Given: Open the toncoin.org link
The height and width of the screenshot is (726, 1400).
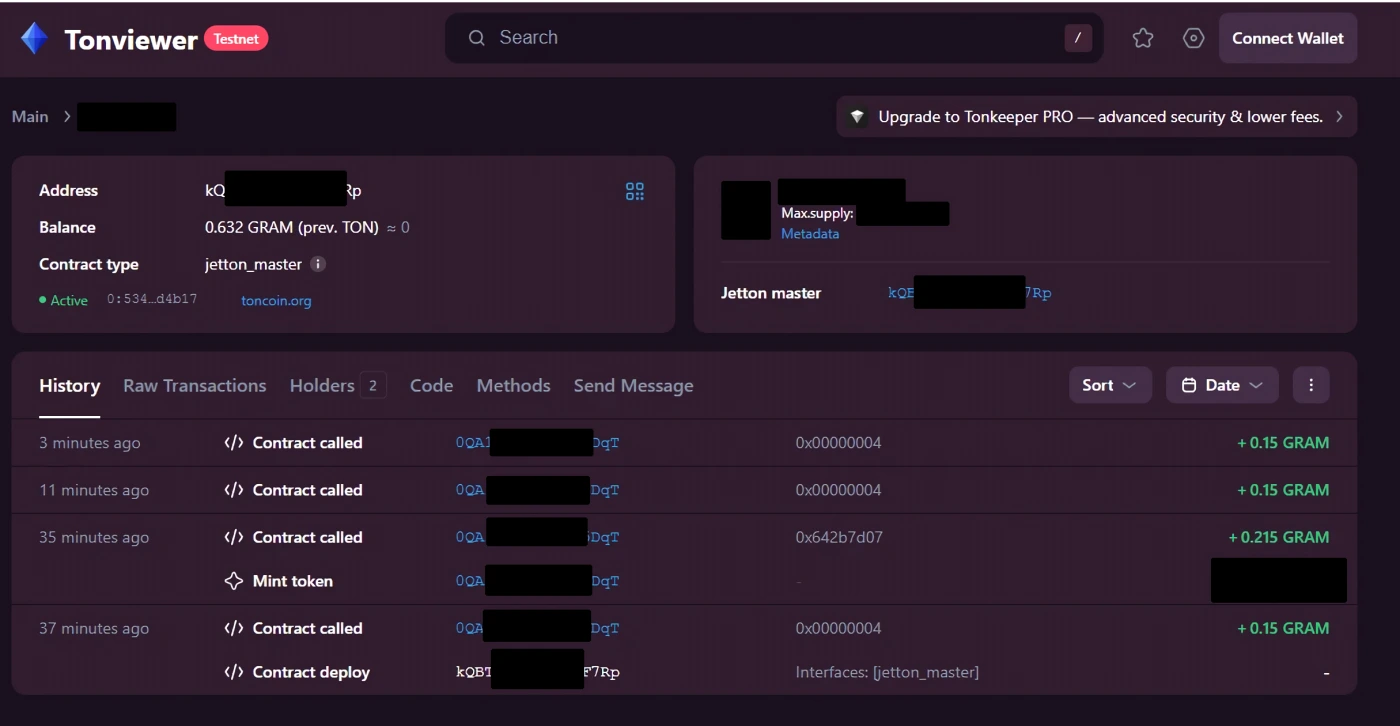Looking at the screenshot, I should coord(276,300).
